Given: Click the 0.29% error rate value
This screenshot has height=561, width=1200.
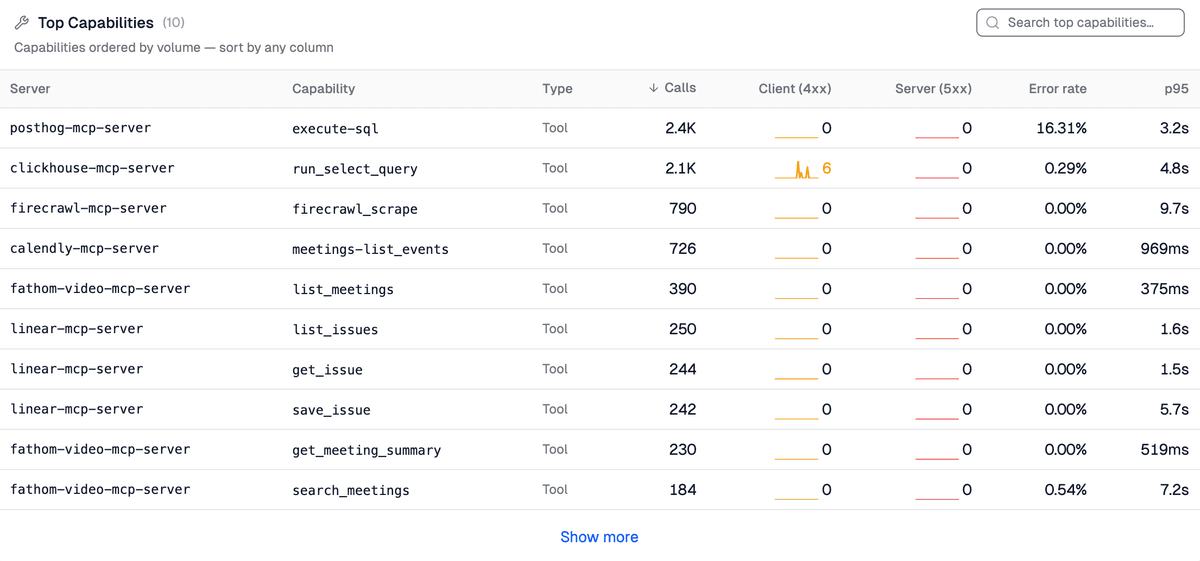Looking at the screenshot, I should [x=1065, y=168].
